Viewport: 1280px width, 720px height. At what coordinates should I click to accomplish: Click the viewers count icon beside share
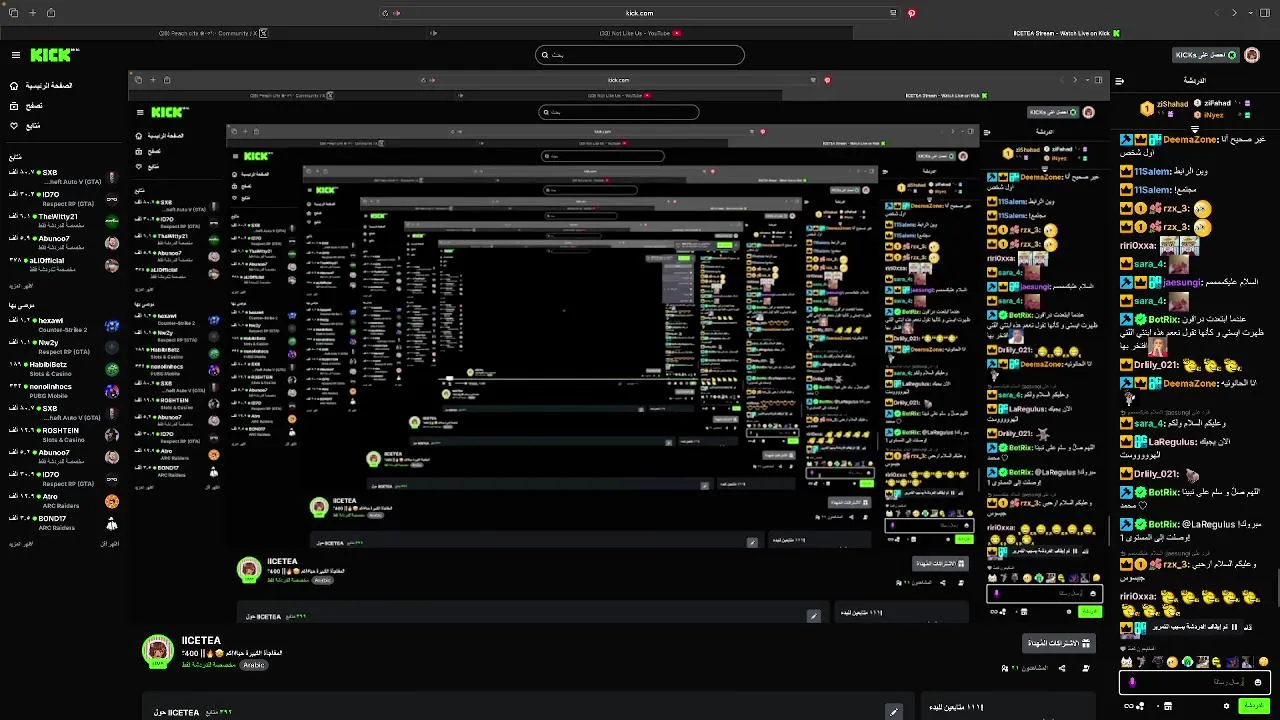tap(1005, 668)
